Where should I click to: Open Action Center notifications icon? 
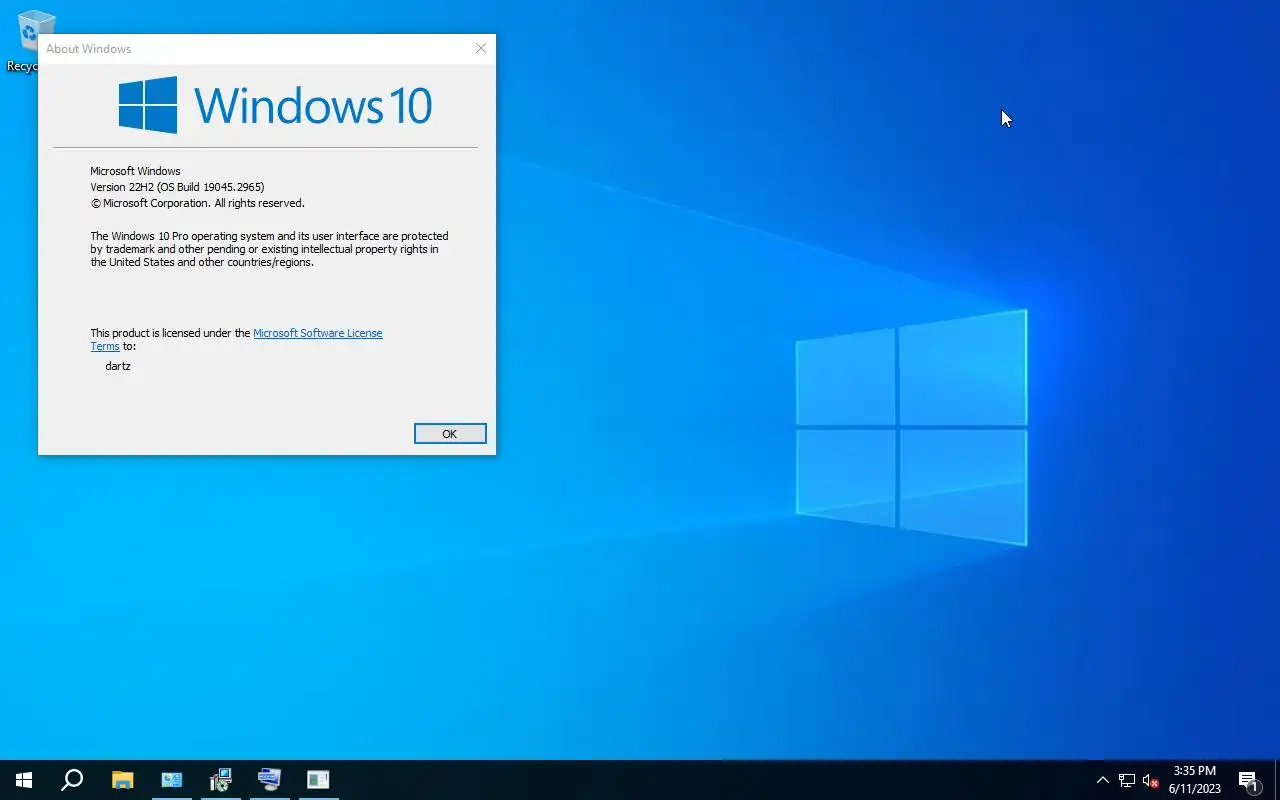pos(1248,780)
